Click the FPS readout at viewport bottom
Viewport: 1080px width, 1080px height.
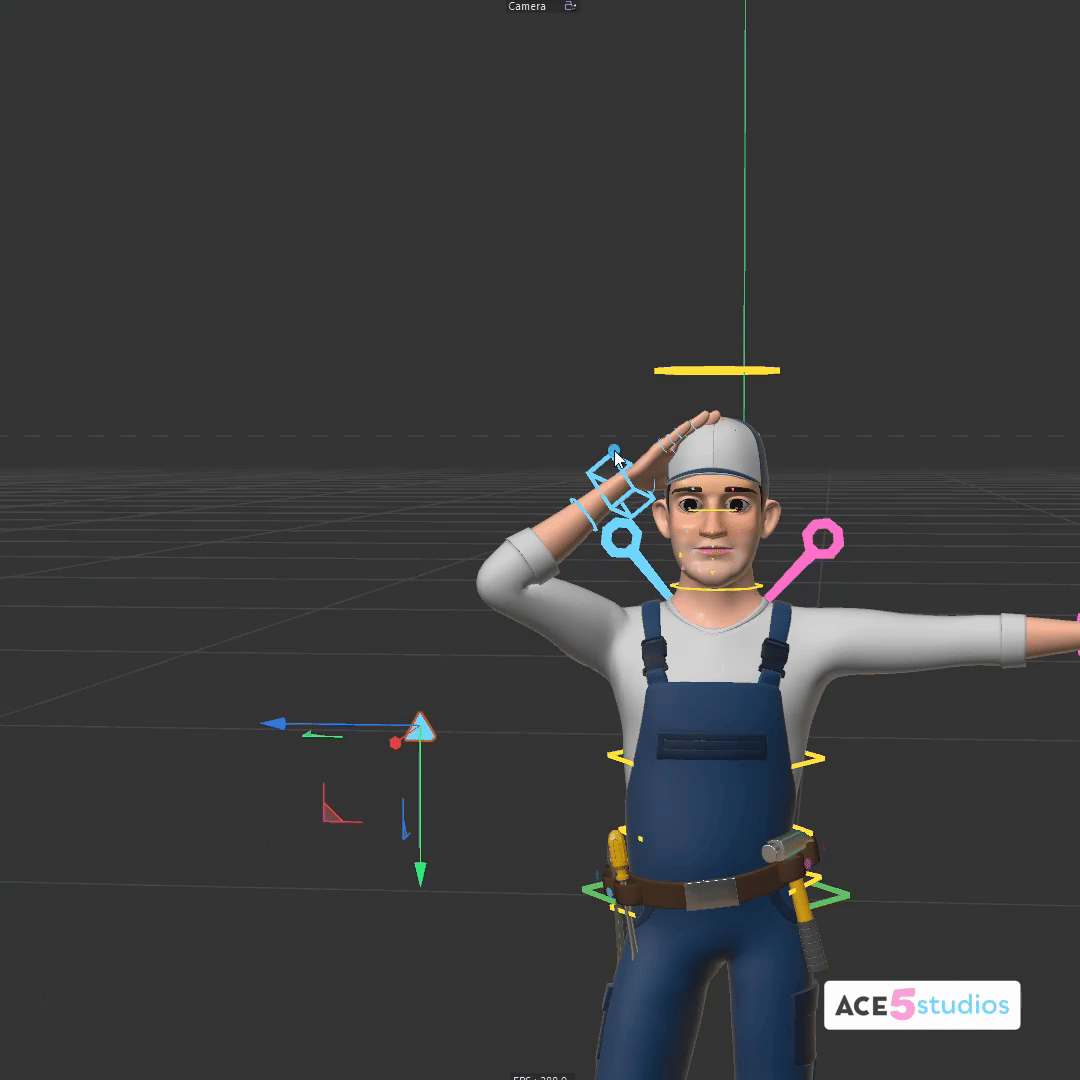point(540,1076)
